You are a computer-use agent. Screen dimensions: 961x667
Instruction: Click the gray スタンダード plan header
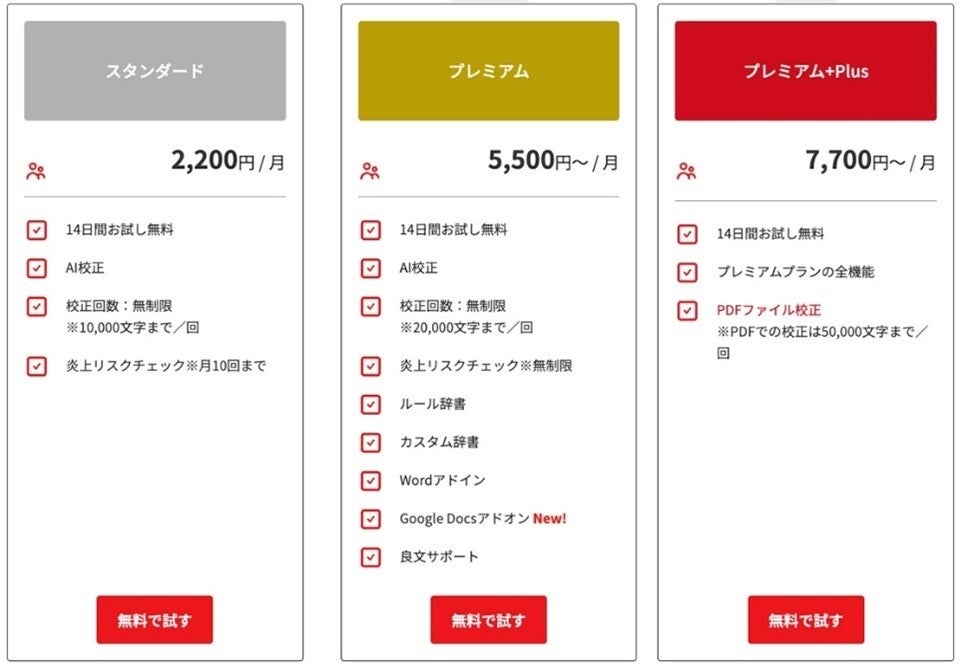155,71
